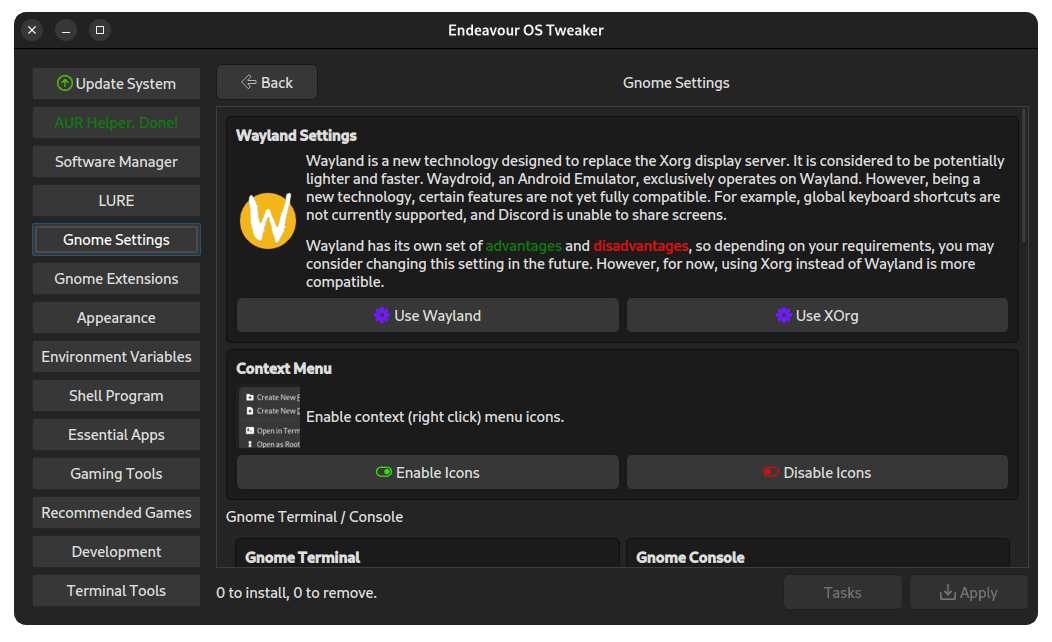Image resolution: width=1052 pixels, height=642 pixels.
Task: Open Environment Variables section
Action: [x=116, y=356]
